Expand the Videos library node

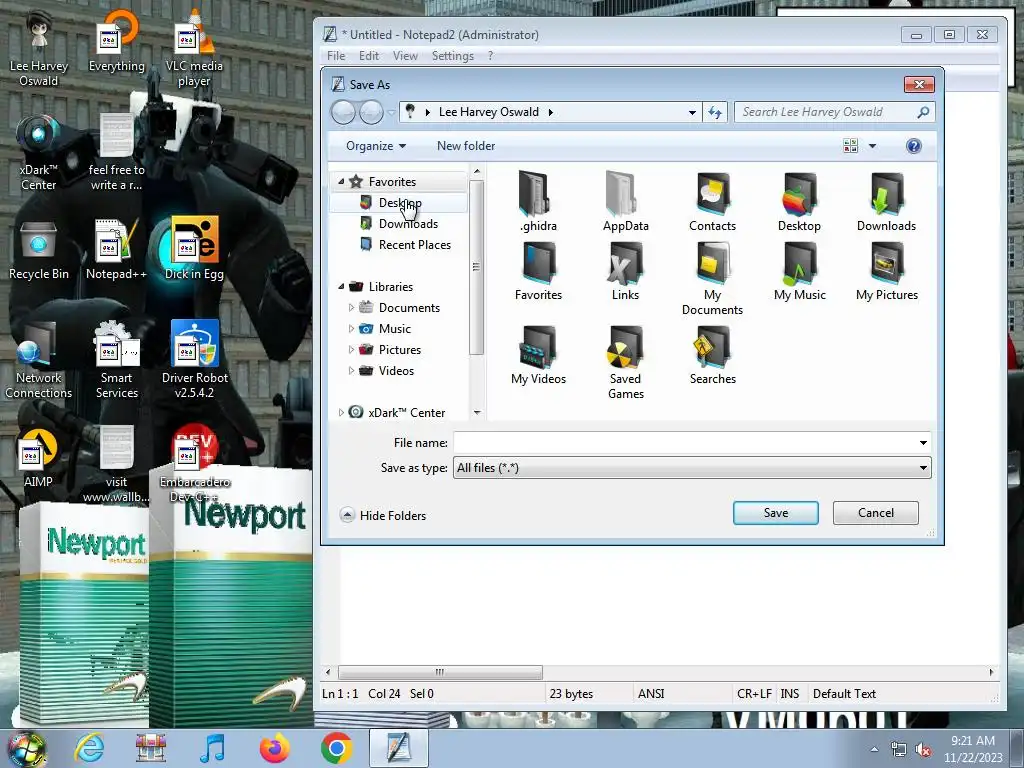pos(351,370)
